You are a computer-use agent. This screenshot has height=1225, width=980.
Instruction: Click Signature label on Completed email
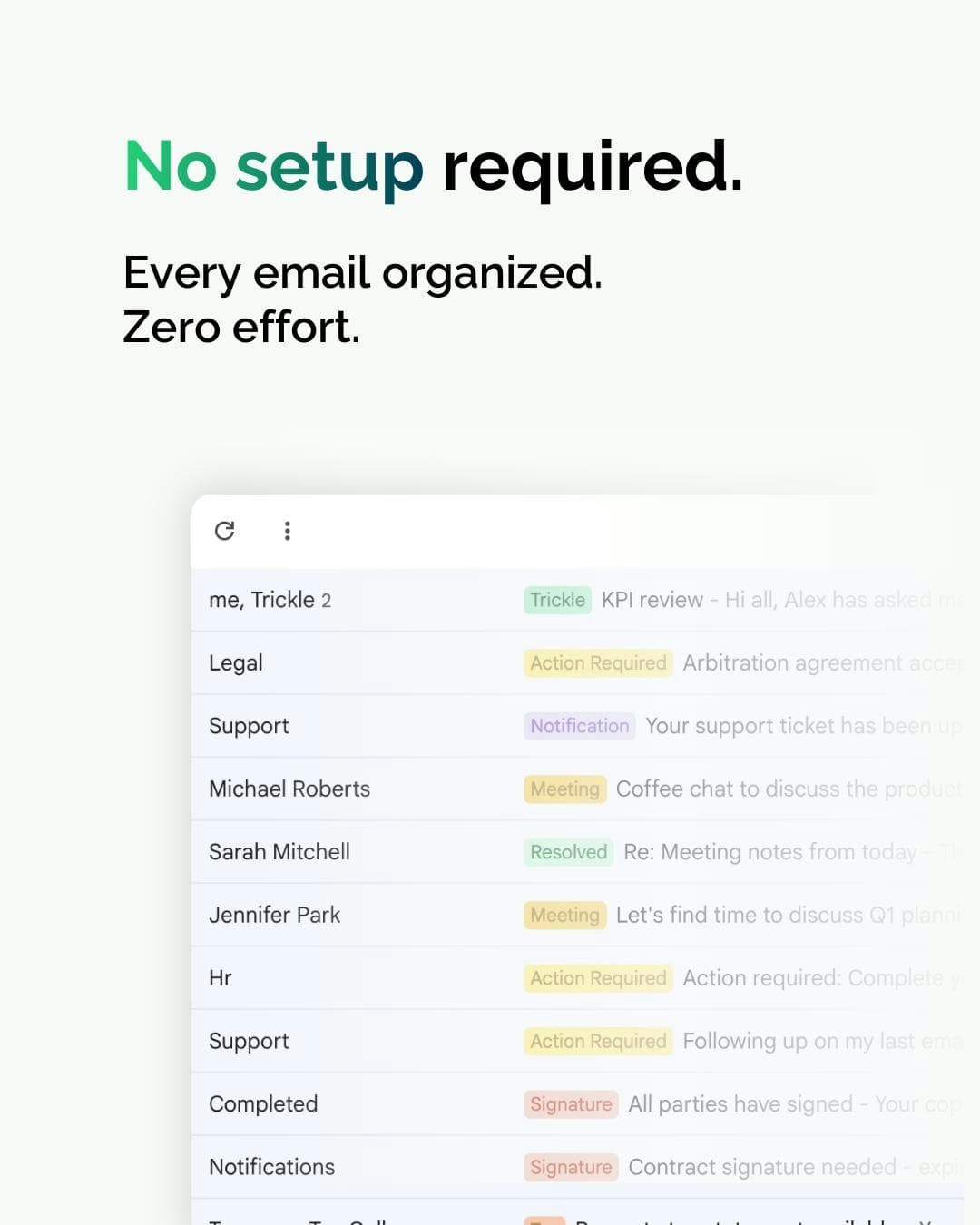[571, 1104]
